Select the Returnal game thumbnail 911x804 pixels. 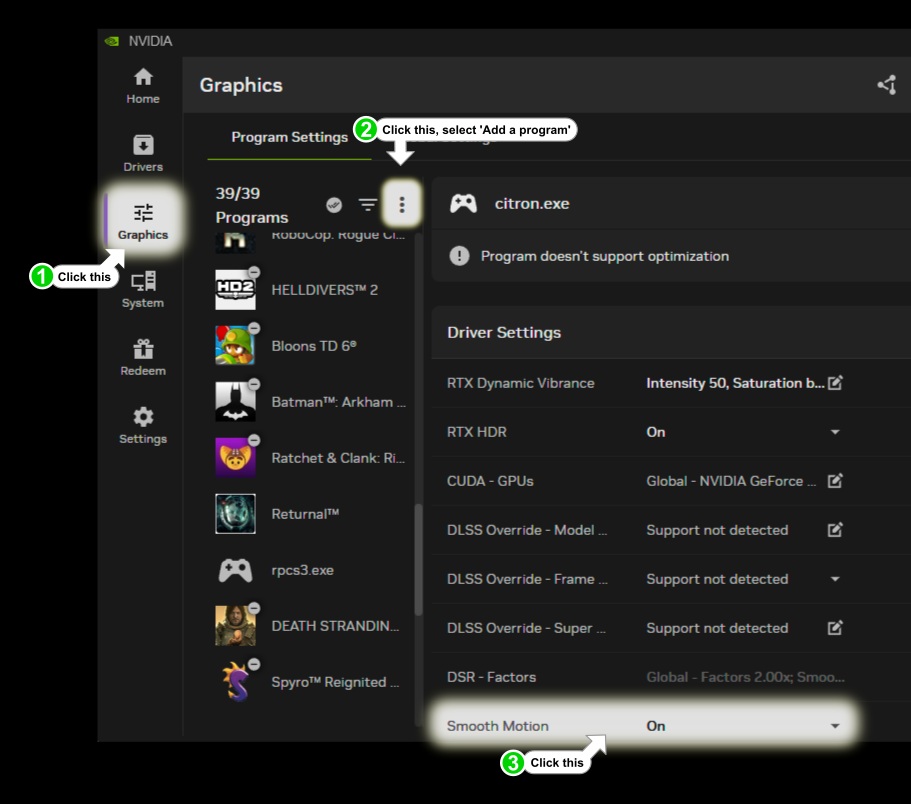point(235,514)
